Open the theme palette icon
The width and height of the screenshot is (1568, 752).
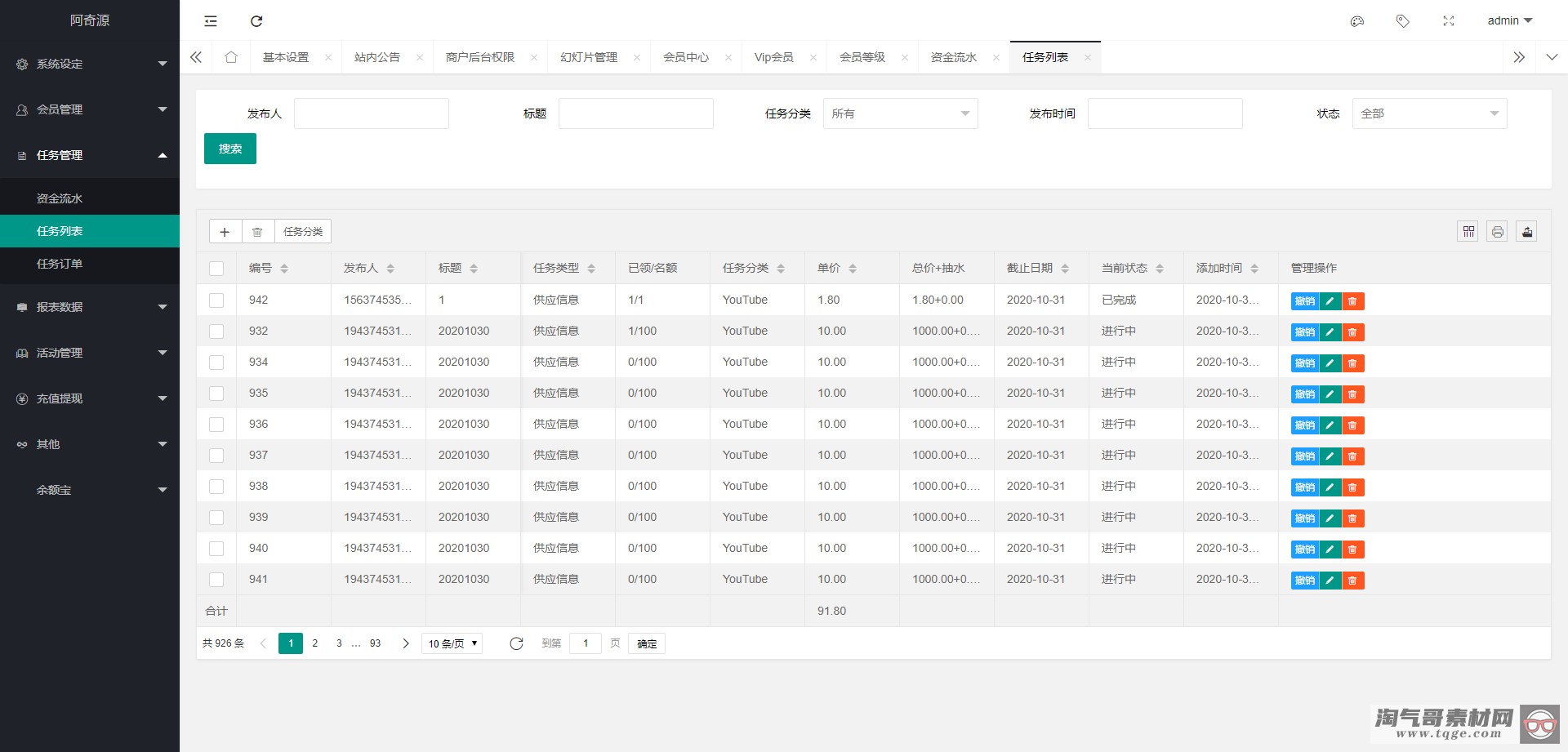[1357, 21]
